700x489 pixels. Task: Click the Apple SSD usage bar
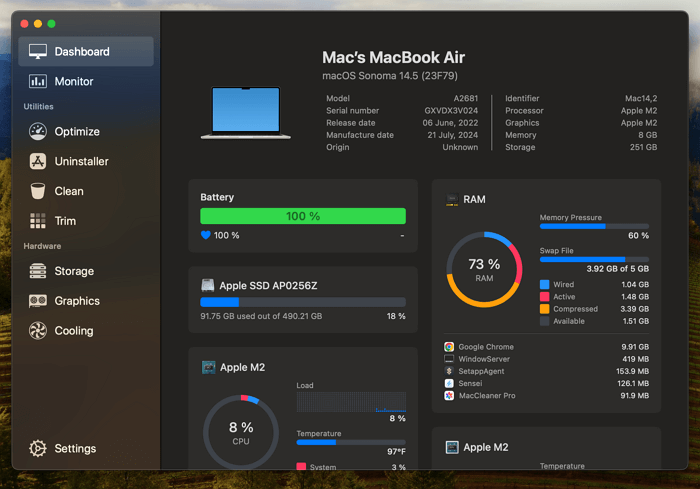[x=303, y=302]
